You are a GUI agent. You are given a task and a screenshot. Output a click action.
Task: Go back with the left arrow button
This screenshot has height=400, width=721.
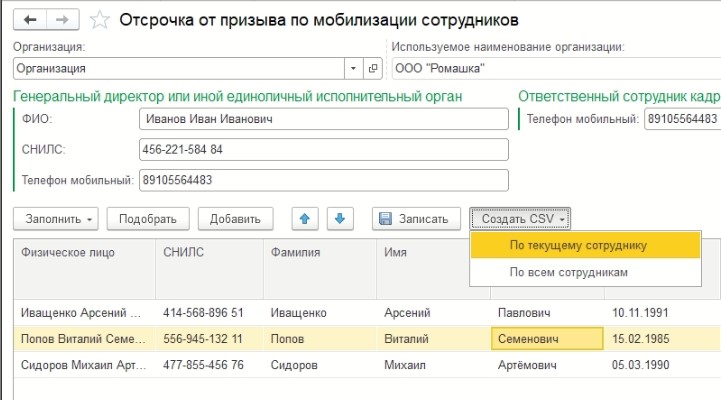pyautogui.click(x=30, y=20)
